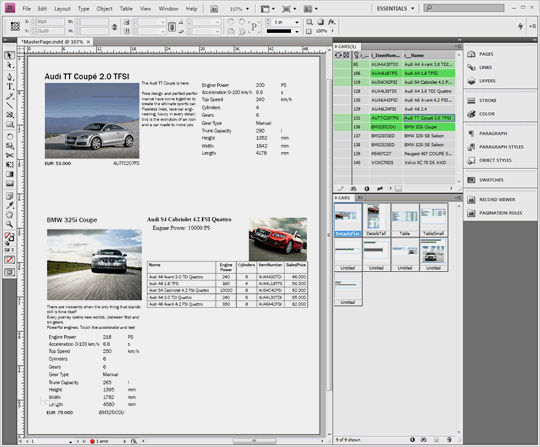Screen dimensions: 540x447
Task: Click the red preflight error indicator
Action: [92, 441]
